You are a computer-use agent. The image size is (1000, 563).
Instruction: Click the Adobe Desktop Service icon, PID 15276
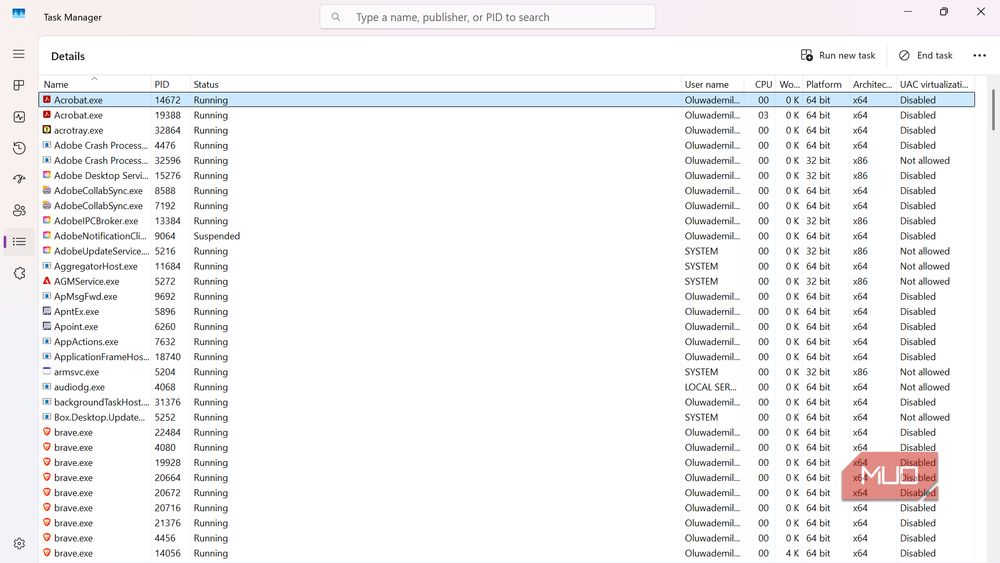(47, 175)
